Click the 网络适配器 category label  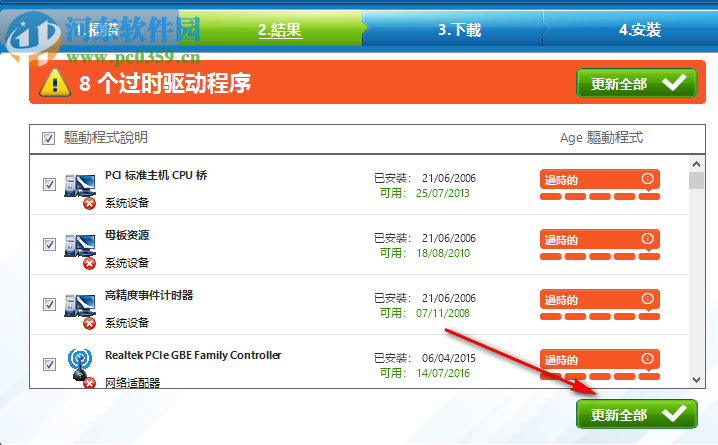point(132,383)
